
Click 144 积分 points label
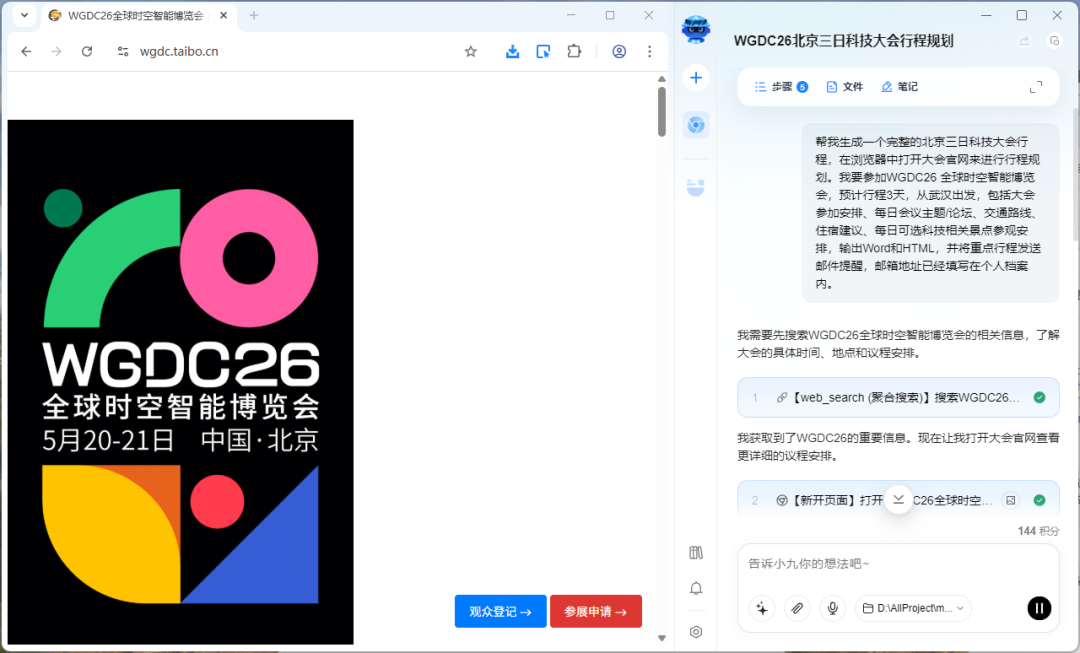(x=1038, y=531)
